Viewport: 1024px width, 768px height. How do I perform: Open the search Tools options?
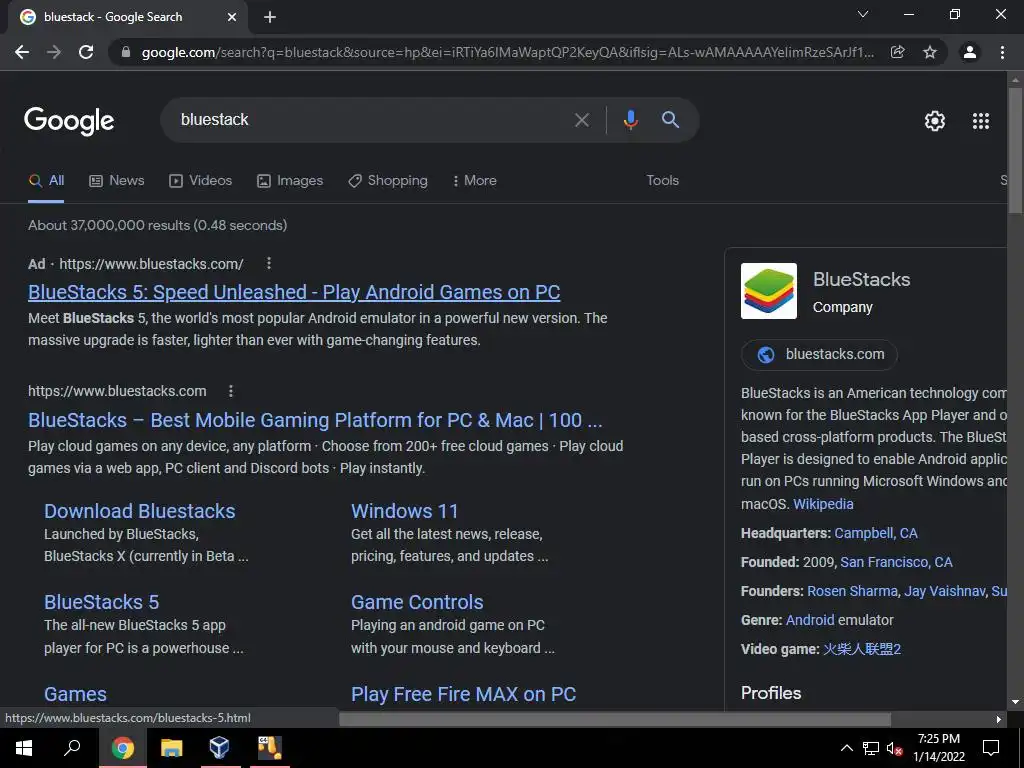[662, 181]
